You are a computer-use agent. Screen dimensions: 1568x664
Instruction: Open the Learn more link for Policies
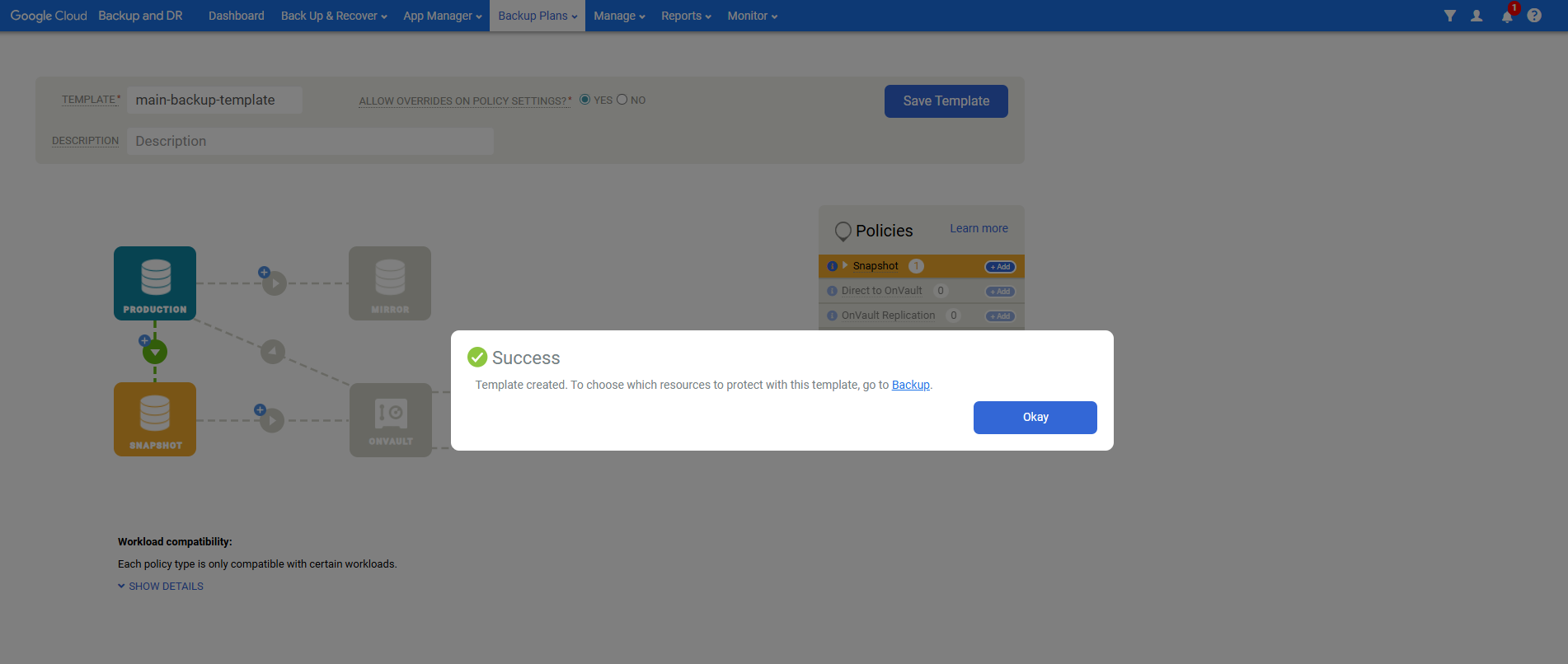coord(979,228)
